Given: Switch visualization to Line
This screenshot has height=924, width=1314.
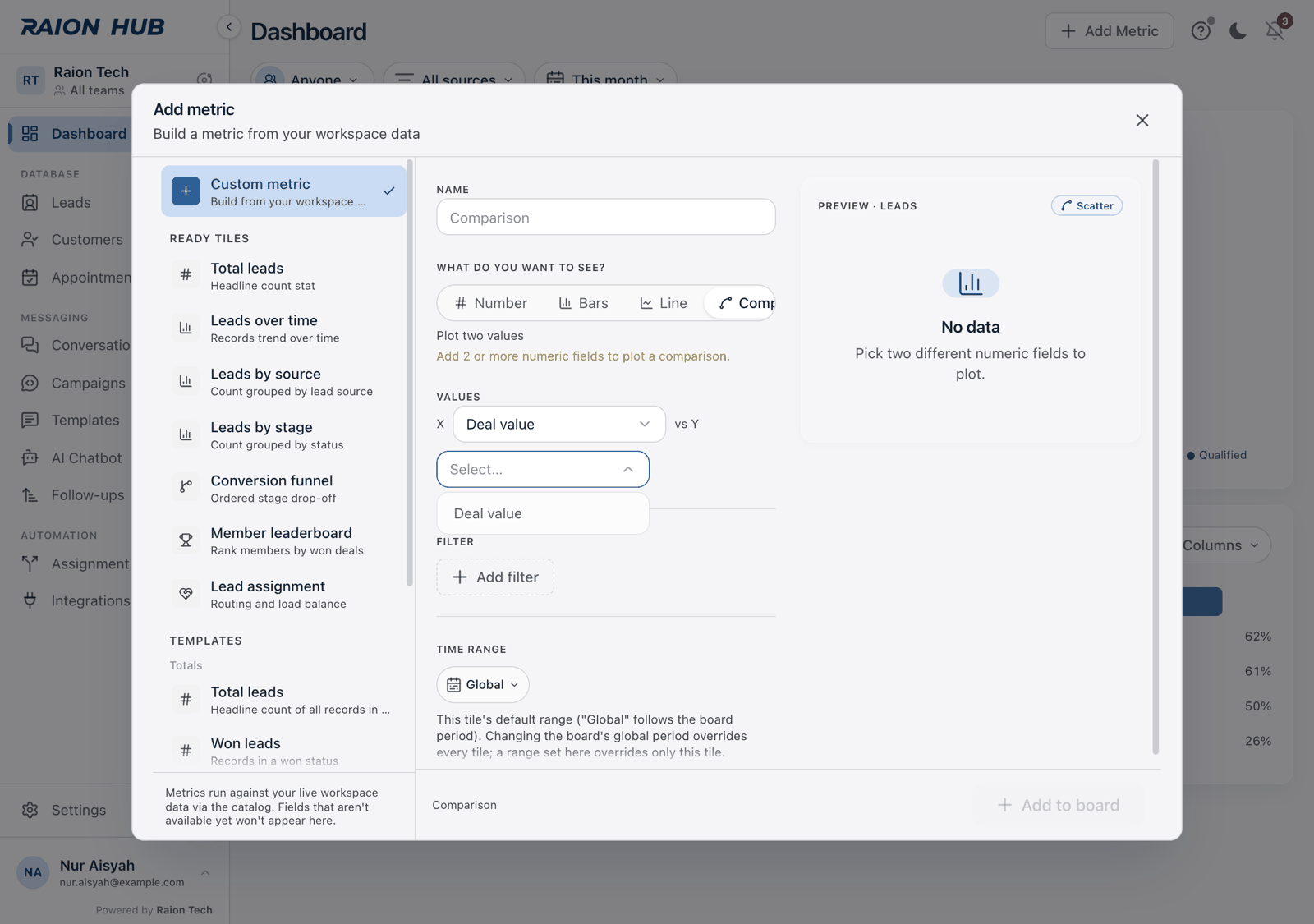Looking at the screenshot, I should (x=664, y=303).
